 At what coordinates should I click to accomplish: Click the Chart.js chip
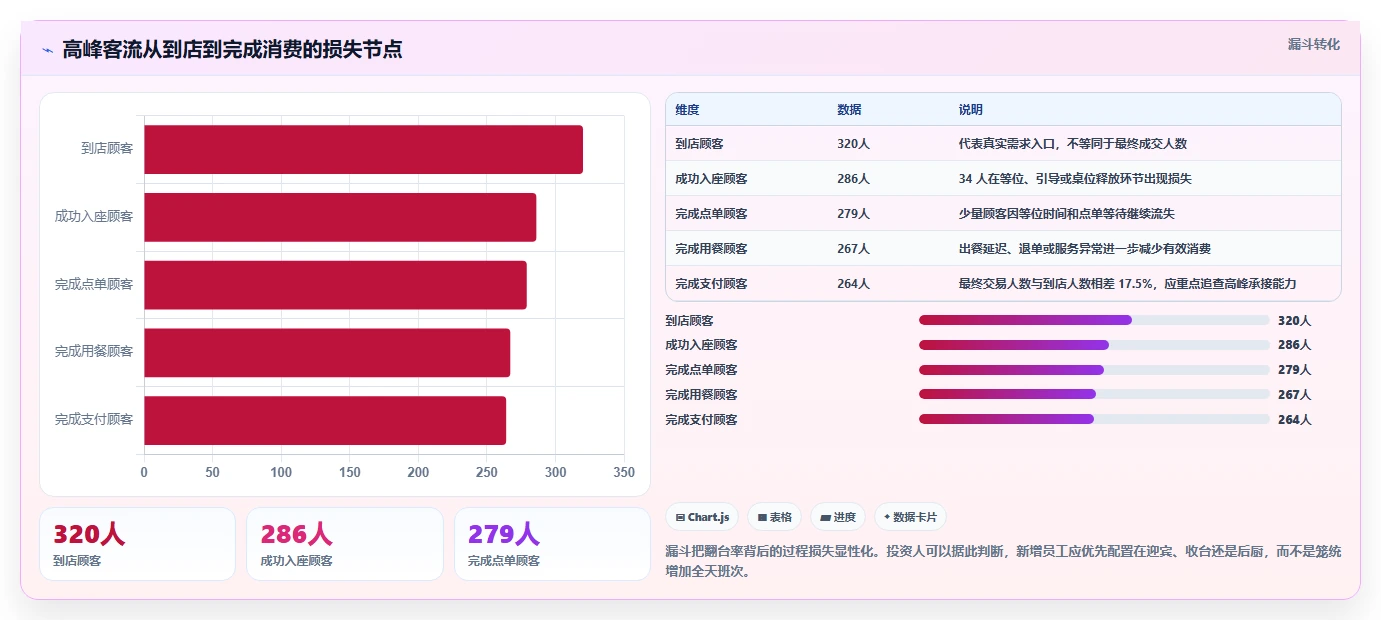click(x=703, y=517)
